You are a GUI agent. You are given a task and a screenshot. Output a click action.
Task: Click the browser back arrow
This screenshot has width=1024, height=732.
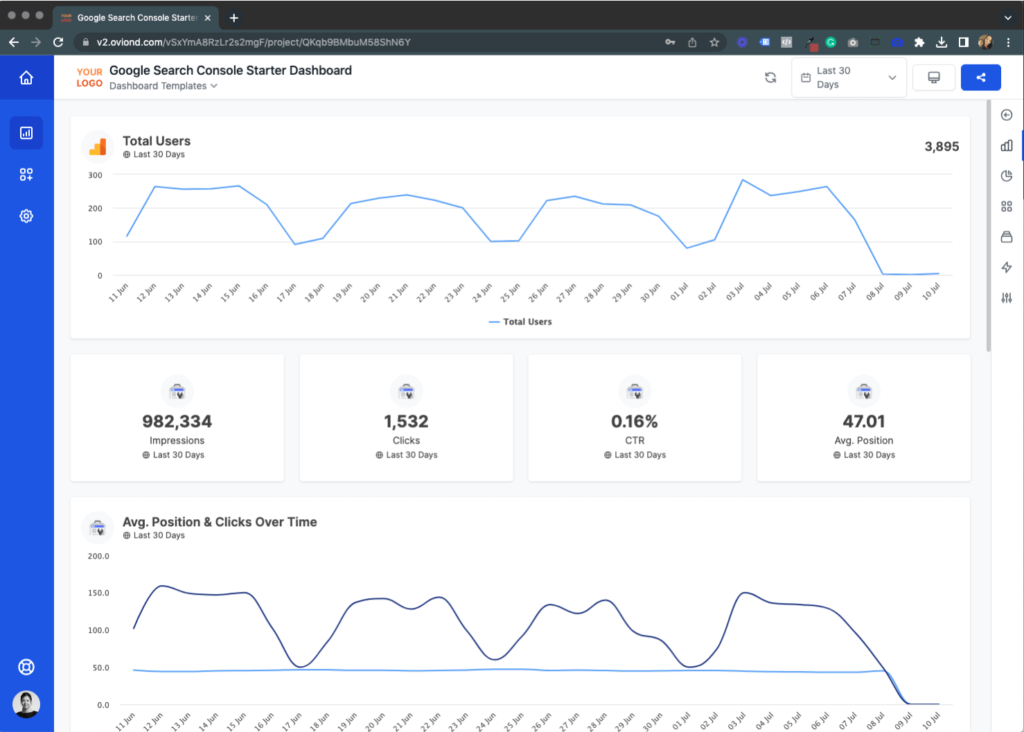pos(14,42)
